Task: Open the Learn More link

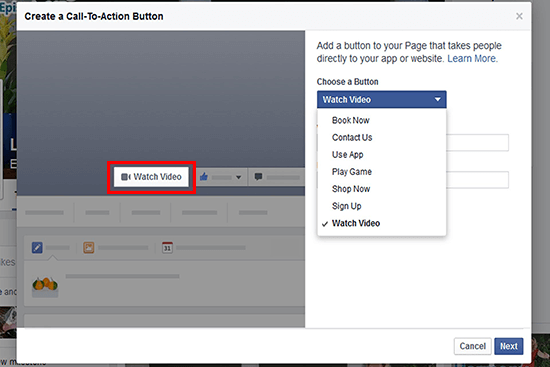Action: (472, 58)
